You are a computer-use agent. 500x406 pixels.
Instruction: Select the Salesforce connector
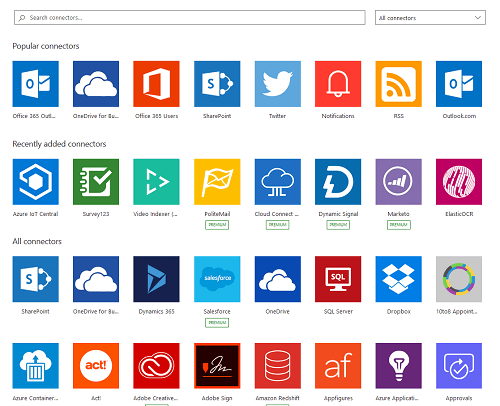(217, 279)
